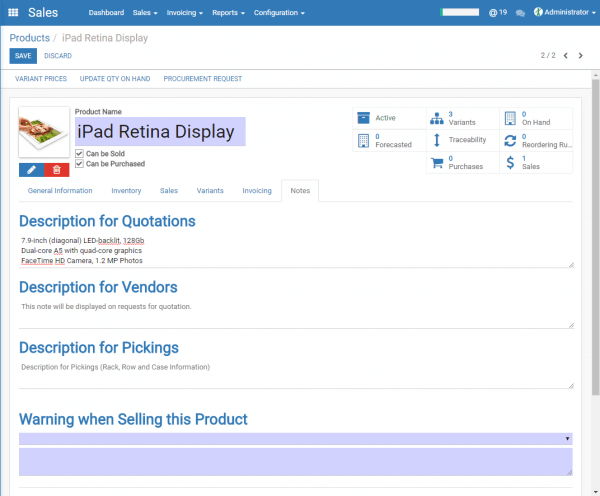Click Update Qty On Hand button

tap(115, 79)
